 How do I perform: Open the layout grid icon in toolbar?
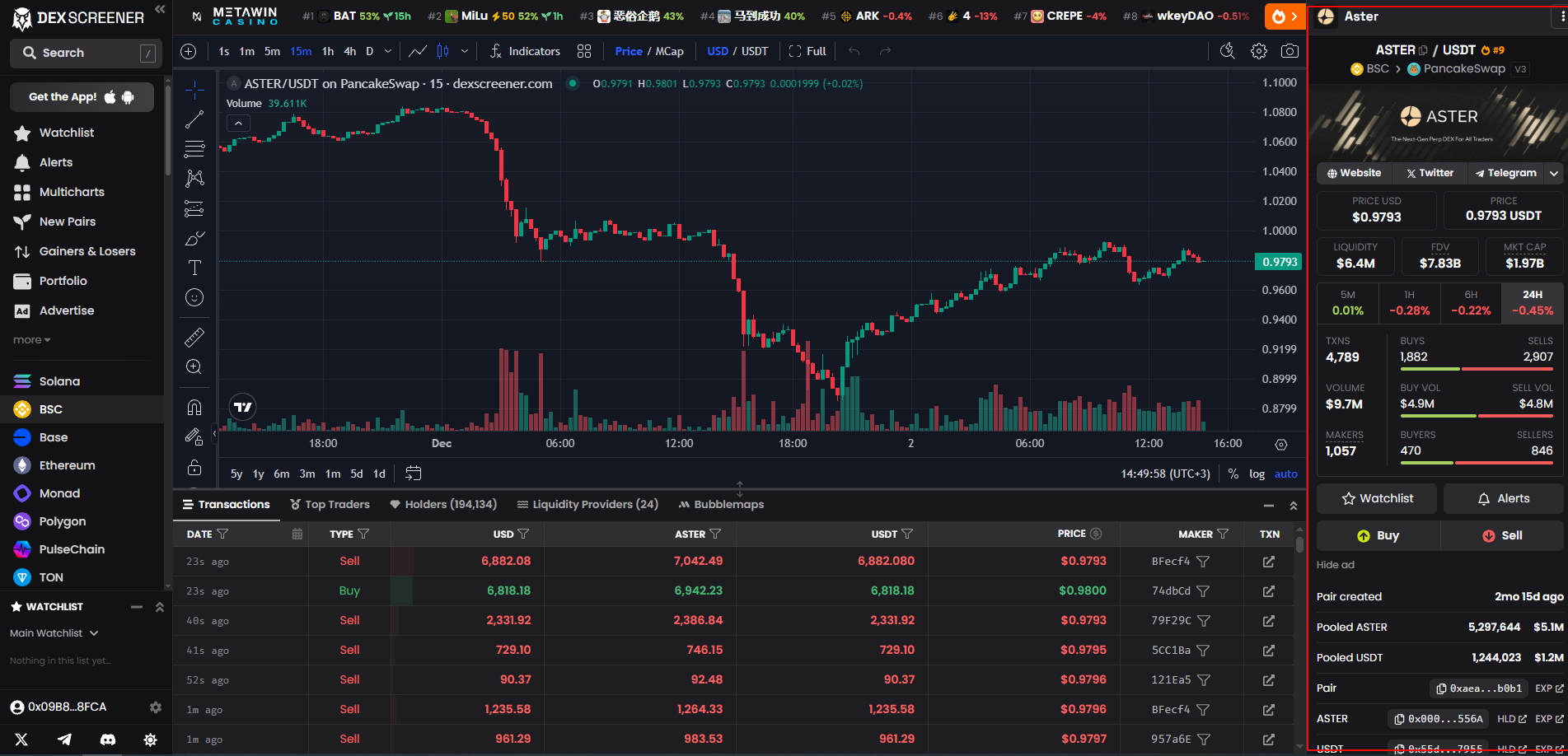[584, 51]
